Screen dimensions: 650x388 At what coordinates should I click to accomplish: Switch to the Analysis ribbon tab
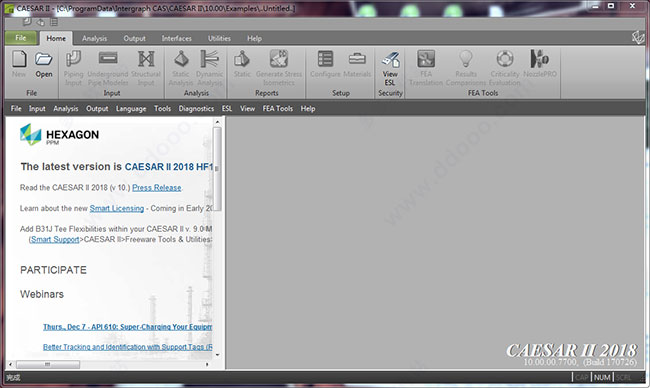pyautogui.click(x=95, y=38)
